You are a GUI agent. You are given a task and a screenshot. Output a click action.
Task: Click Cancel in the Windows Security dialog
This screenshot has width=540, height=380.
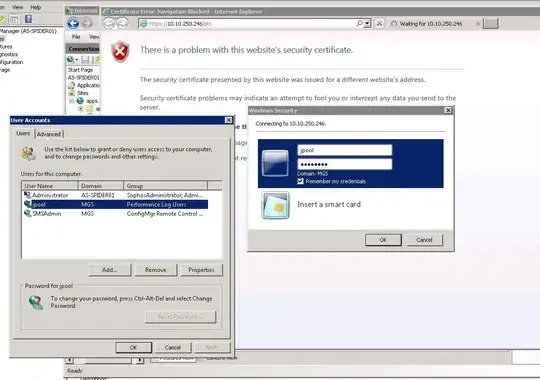pos(424,240)
